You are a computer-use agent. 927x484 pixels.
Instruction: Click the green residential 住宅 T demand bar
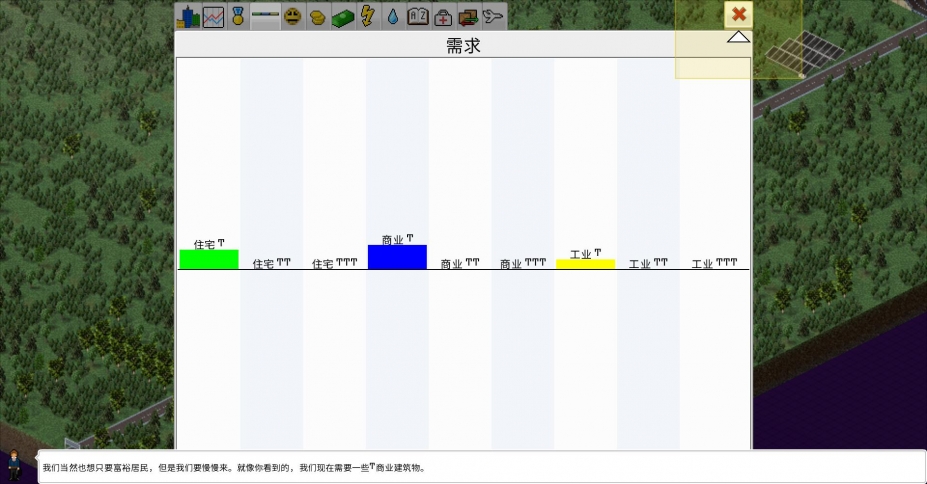[x=209, y=259]
